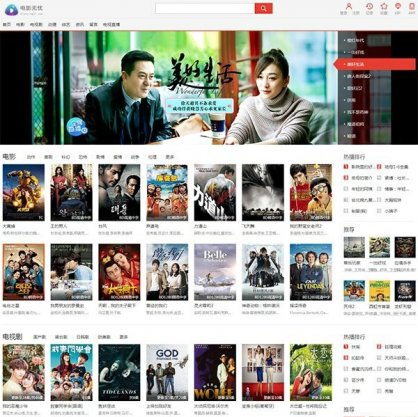The width and height of the screenshot is (418, 417).
Task: Filter TV series by 日韩剧
Action: (83, 337)
